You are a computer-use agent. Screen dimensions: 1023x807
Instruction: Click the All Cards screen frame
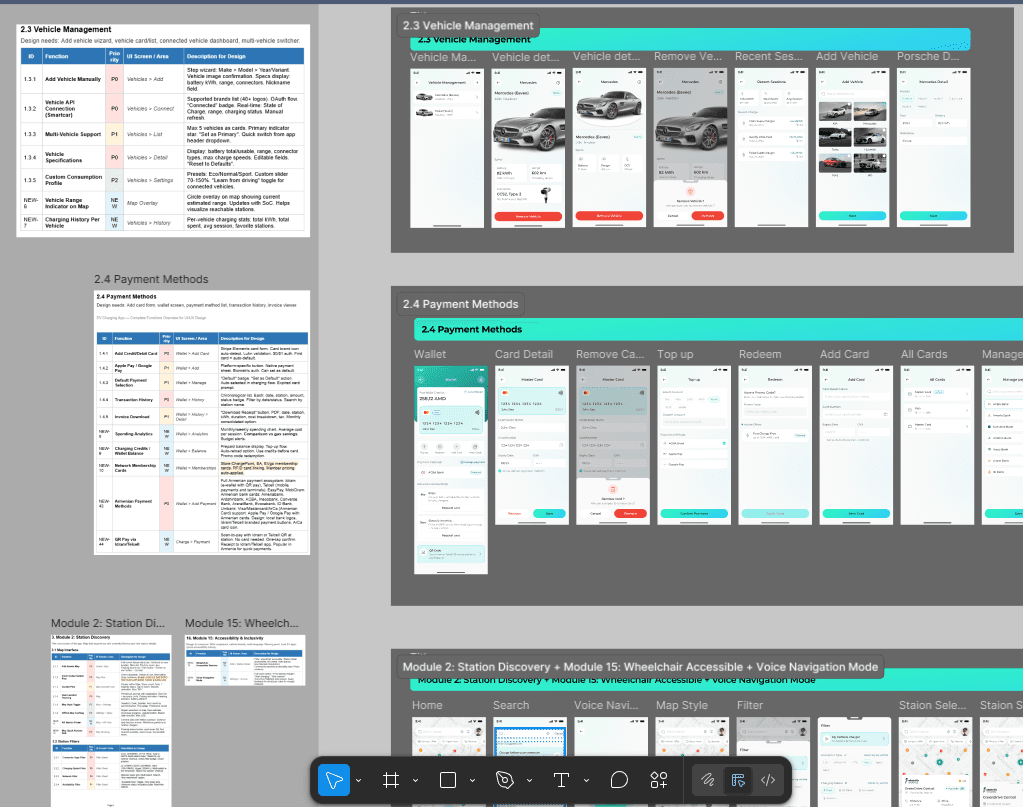pyautogui.click(x=938, y=445)
